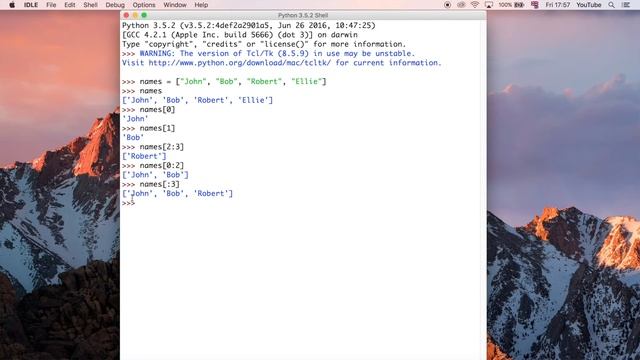Click the names[0] input line
The height and width of the screenshot is (360, 640).
point(148,110)
